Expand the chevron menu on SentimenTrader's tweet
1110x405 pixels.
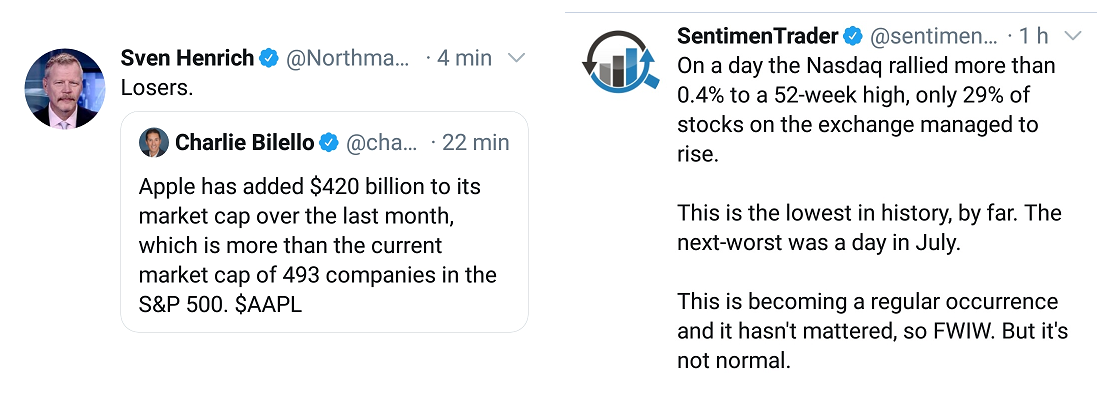tap(1073, 37)
